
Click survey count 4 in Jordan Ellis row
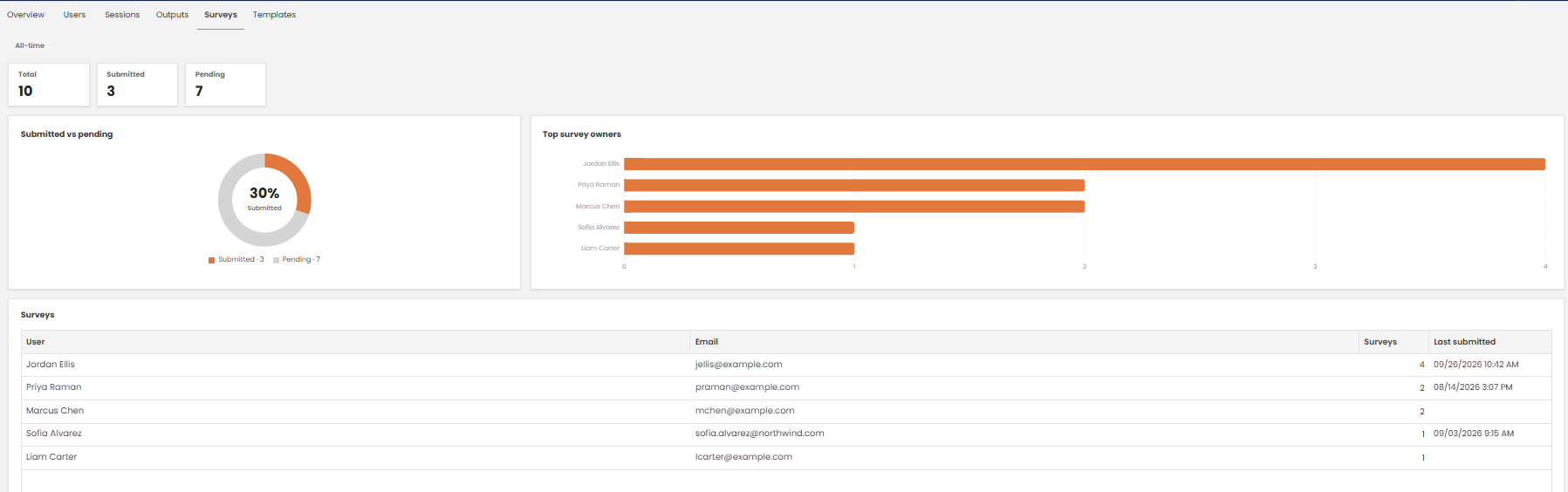point(1421,365)
